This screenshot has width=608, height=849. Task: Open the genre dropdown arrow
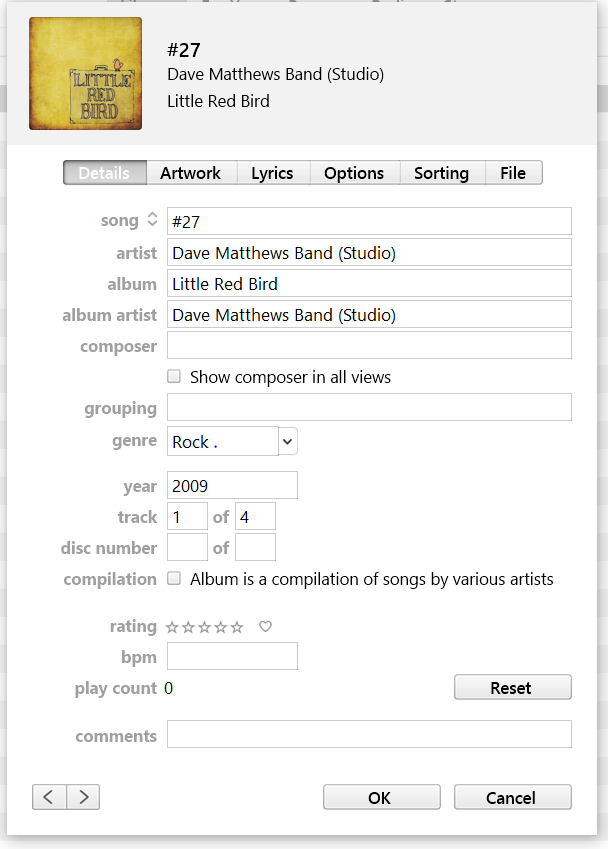click(x=288, y=441)
